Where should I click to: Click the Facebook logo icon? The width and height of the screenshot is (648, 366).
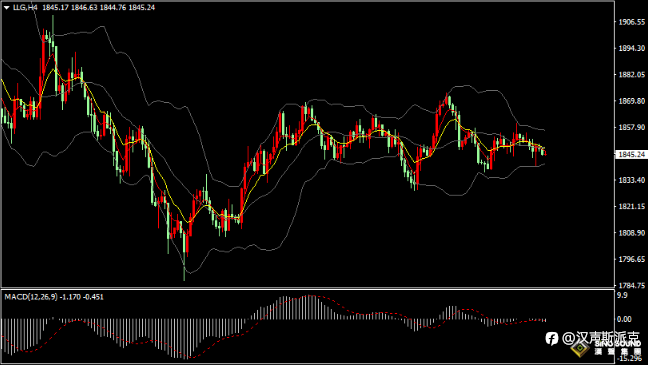click(x=552, y=339)
